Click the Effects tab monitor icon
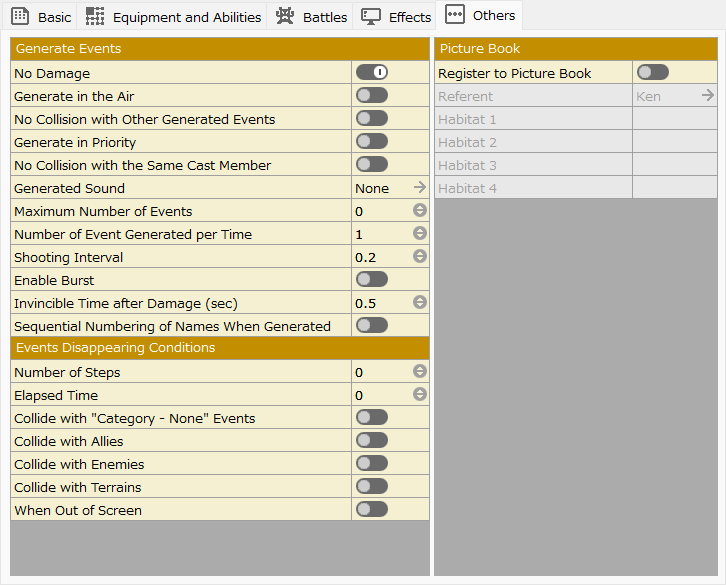 tap(371, 16)
